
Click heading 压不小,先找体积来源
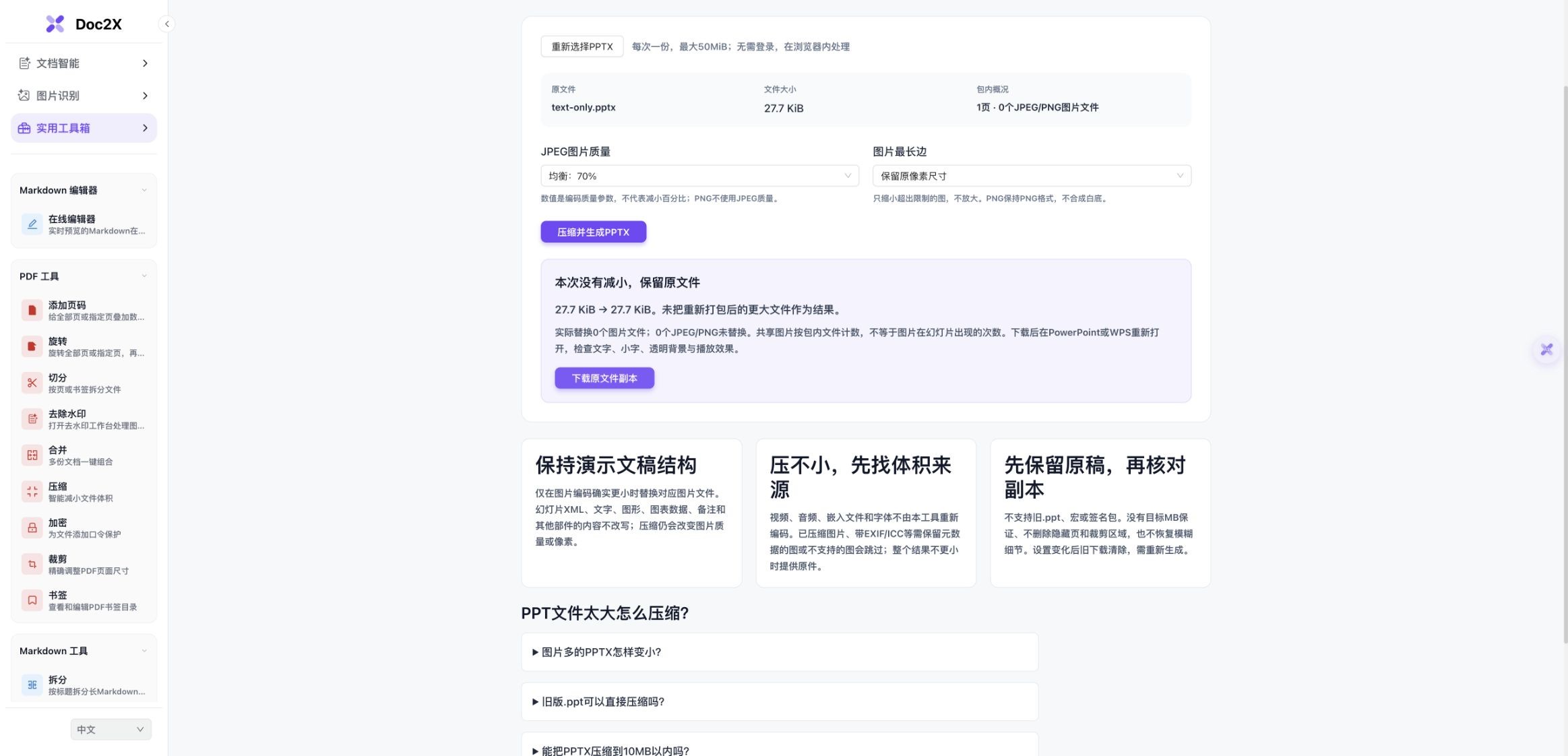coord(860,477)
